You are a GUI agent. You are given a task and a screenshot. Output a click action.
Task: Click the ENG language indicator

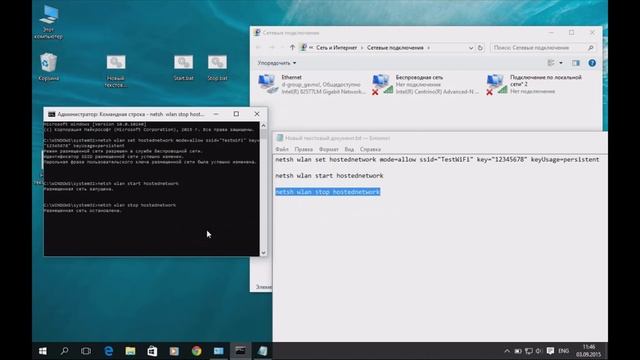[564, 351]
